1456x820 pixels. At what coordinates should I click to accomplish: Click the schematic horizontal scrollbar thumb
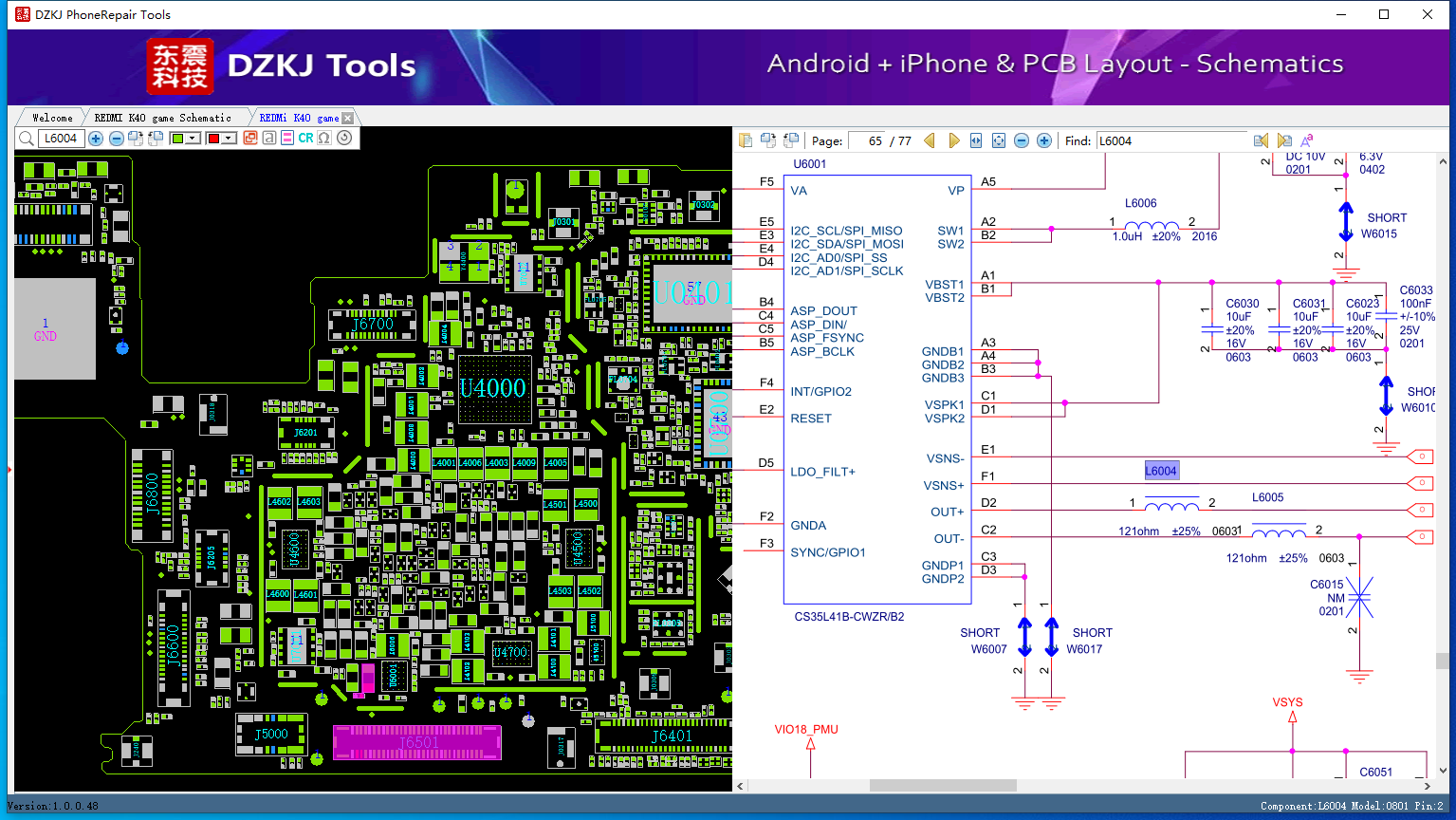point(943,786)
